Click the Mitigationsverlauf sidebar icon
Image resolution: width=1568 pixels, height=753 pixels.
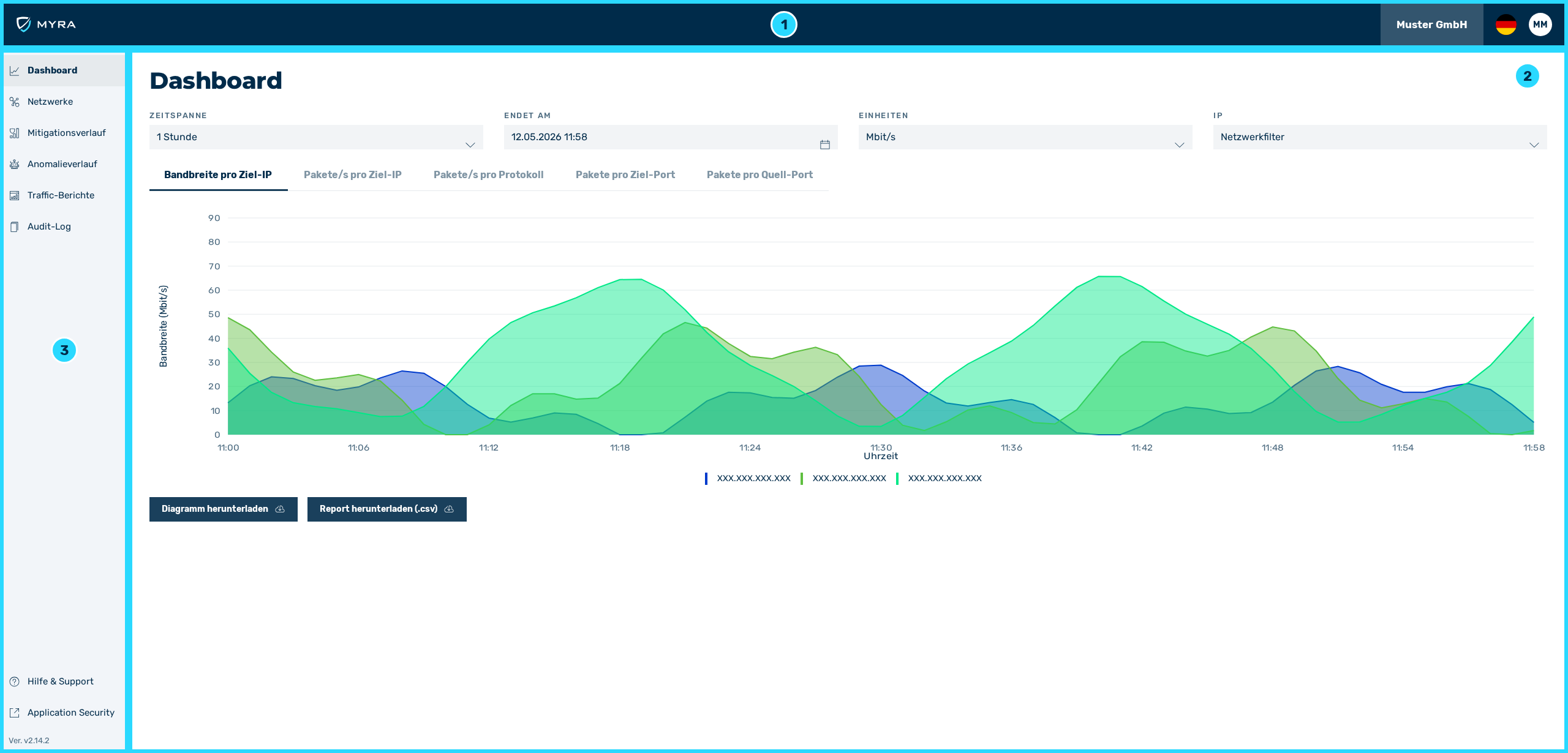click(15, 133)
